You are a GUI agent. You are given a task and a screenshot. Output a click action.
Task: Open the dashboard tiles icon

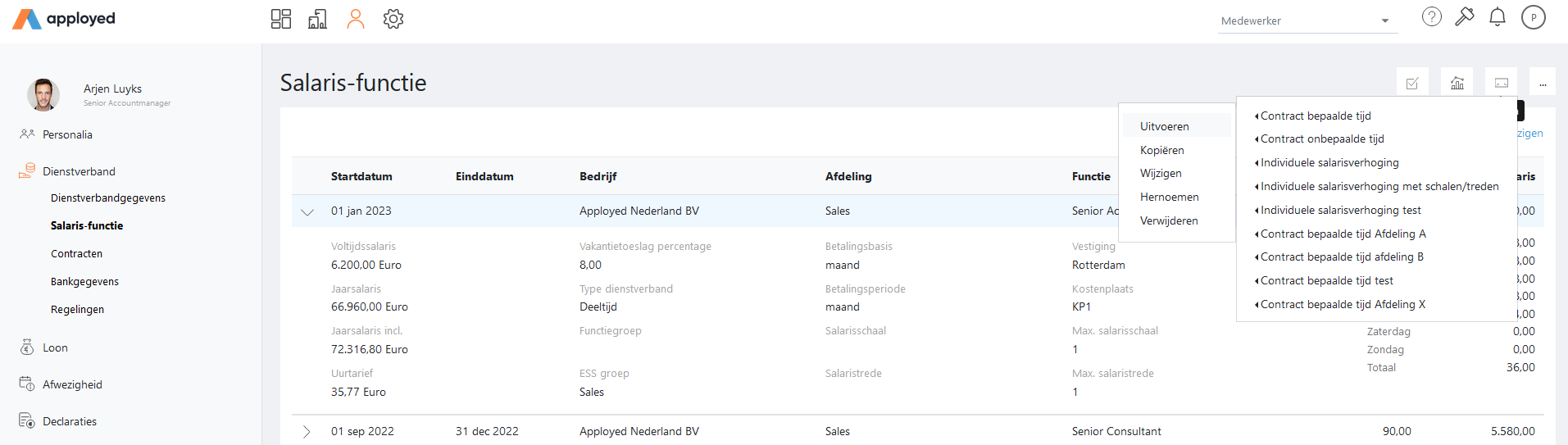pos(281,19)
